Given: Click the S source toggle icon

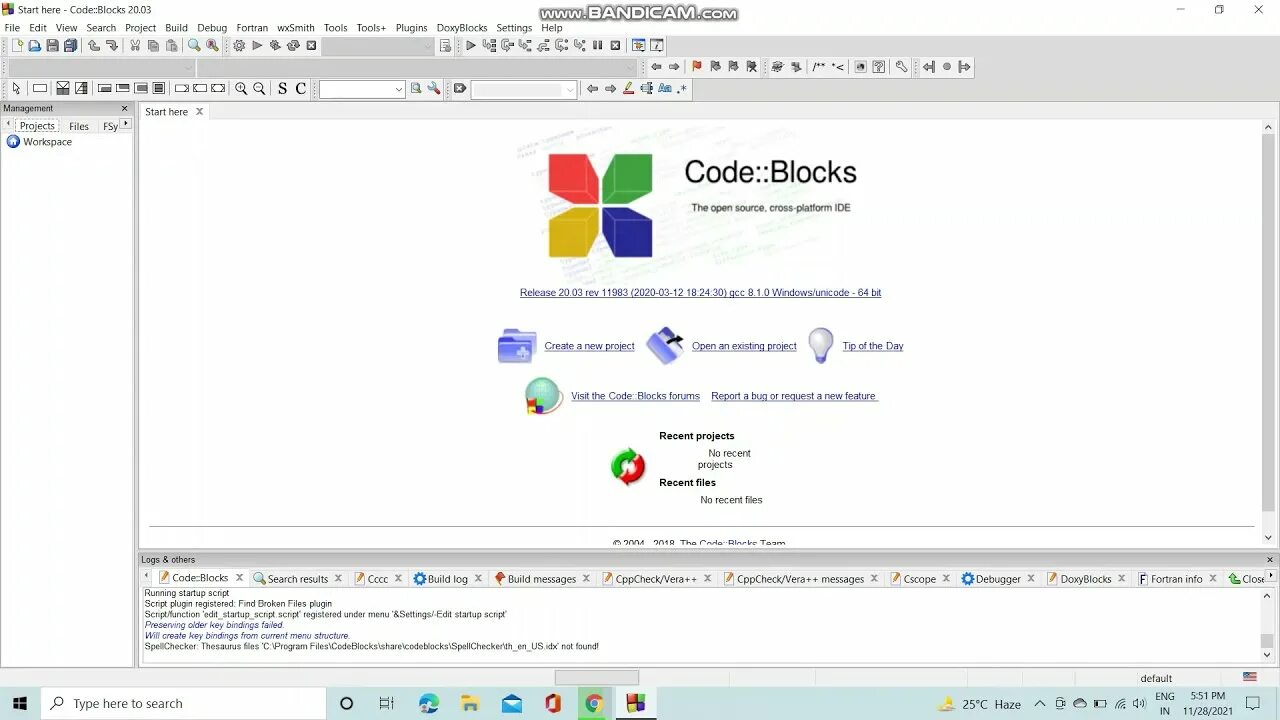Looking at the screenshot, I should click(x=282, y=88).
